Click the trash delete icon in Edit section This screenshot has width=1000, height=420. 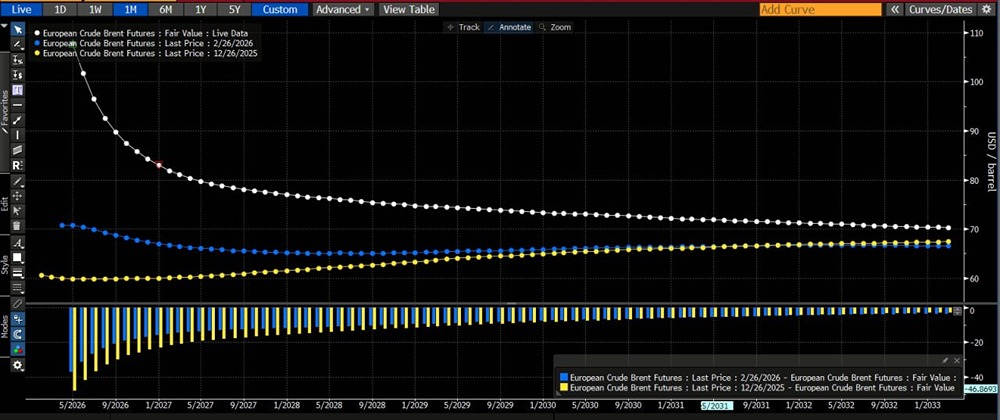coord(18,226)
